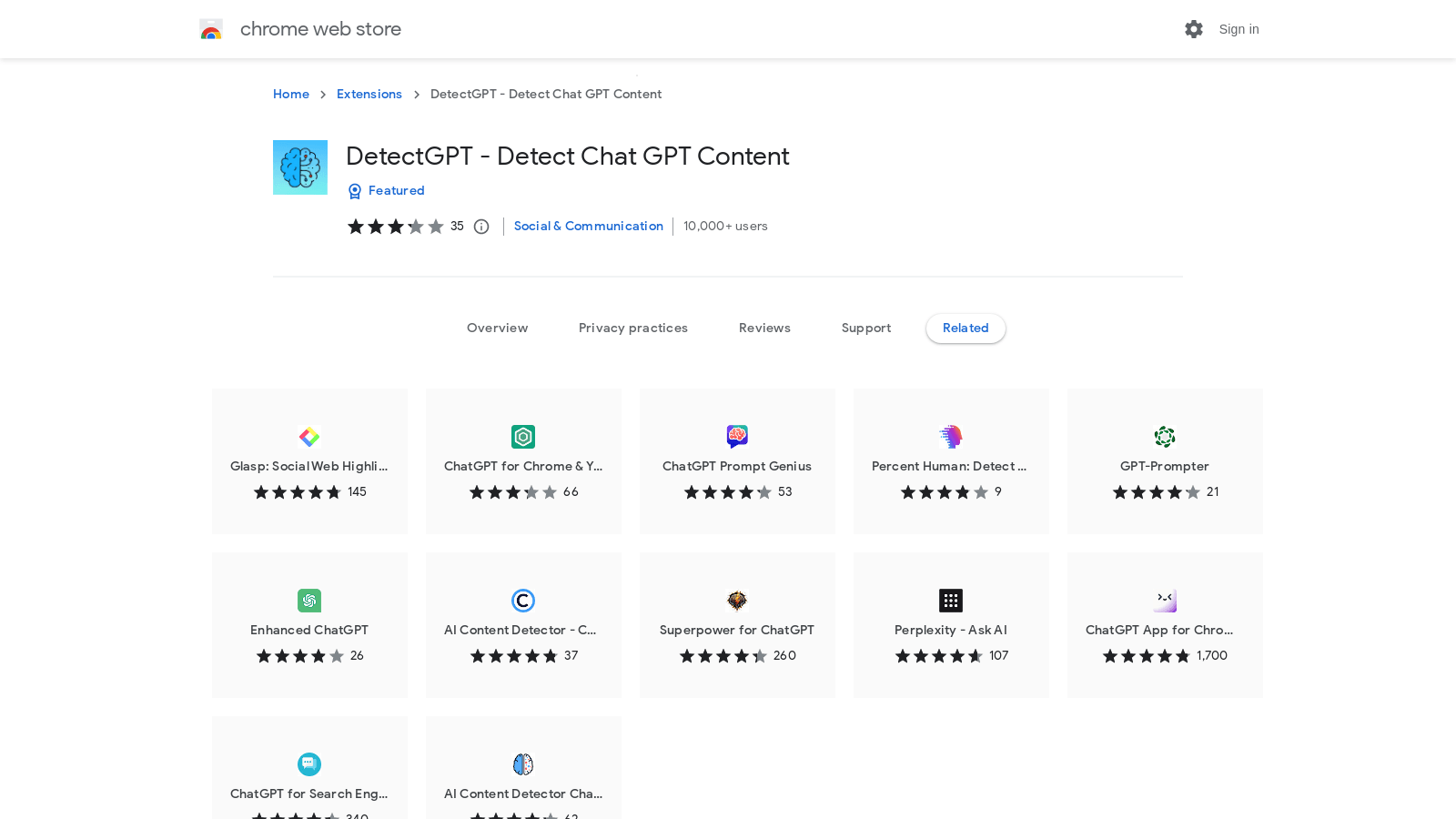Click the ChatGPT for Chrome extension icon

coord(523,437)
